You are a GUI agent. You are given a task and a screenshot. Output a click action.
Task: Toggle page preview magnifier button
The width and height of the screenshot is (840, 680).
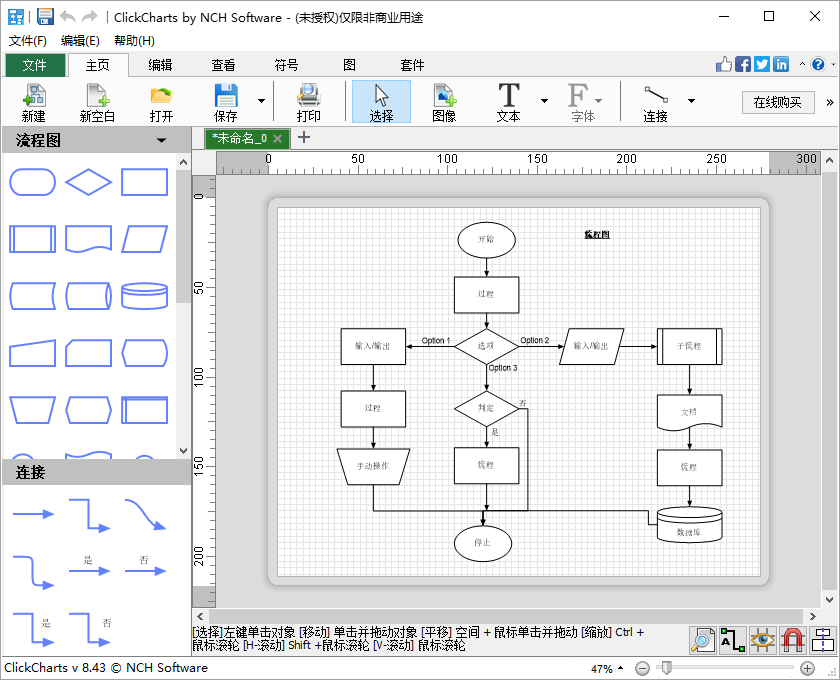[x=702, y=640]
